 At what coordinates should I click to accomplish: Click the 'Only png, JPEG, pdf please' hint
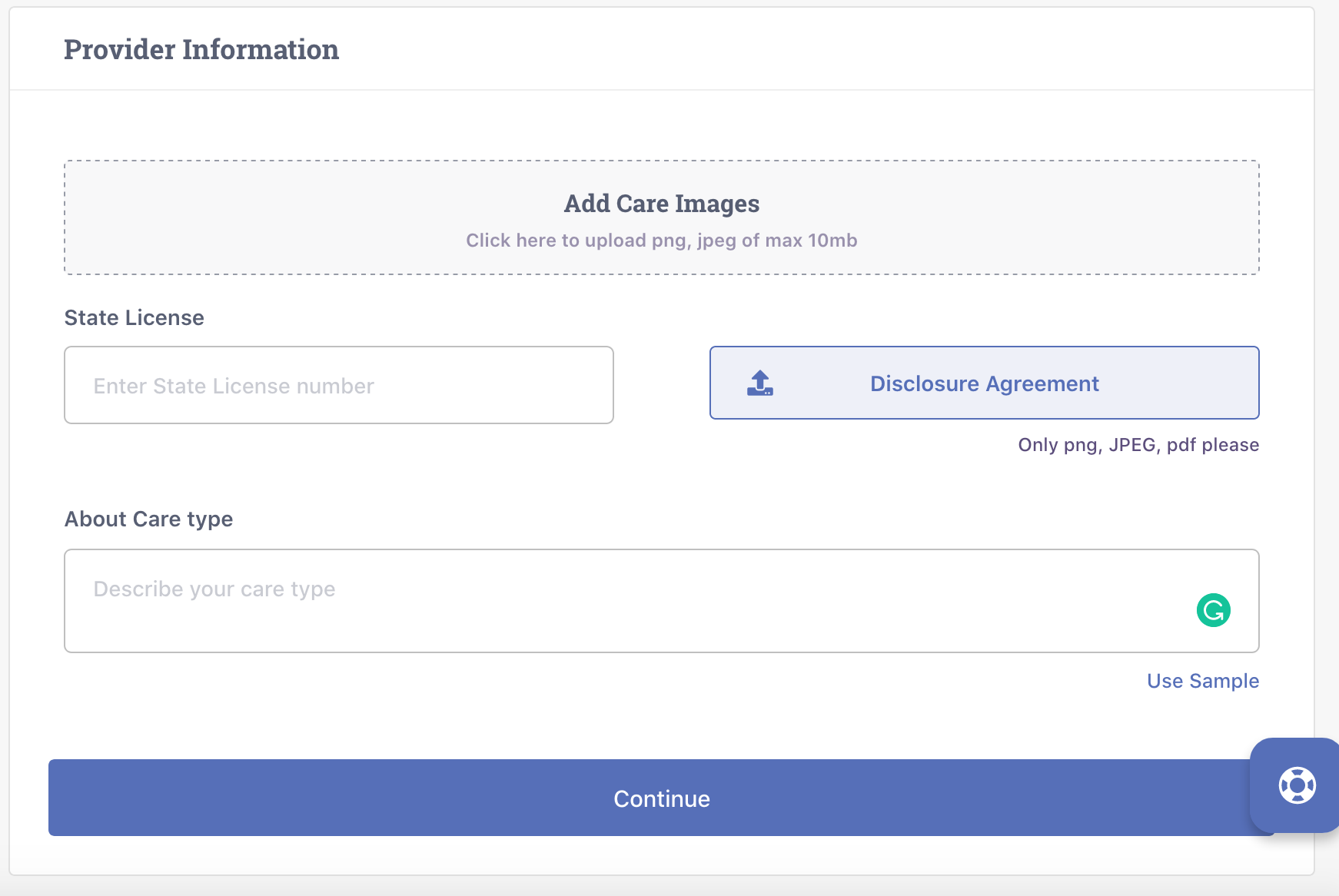tap(1138, 445)
